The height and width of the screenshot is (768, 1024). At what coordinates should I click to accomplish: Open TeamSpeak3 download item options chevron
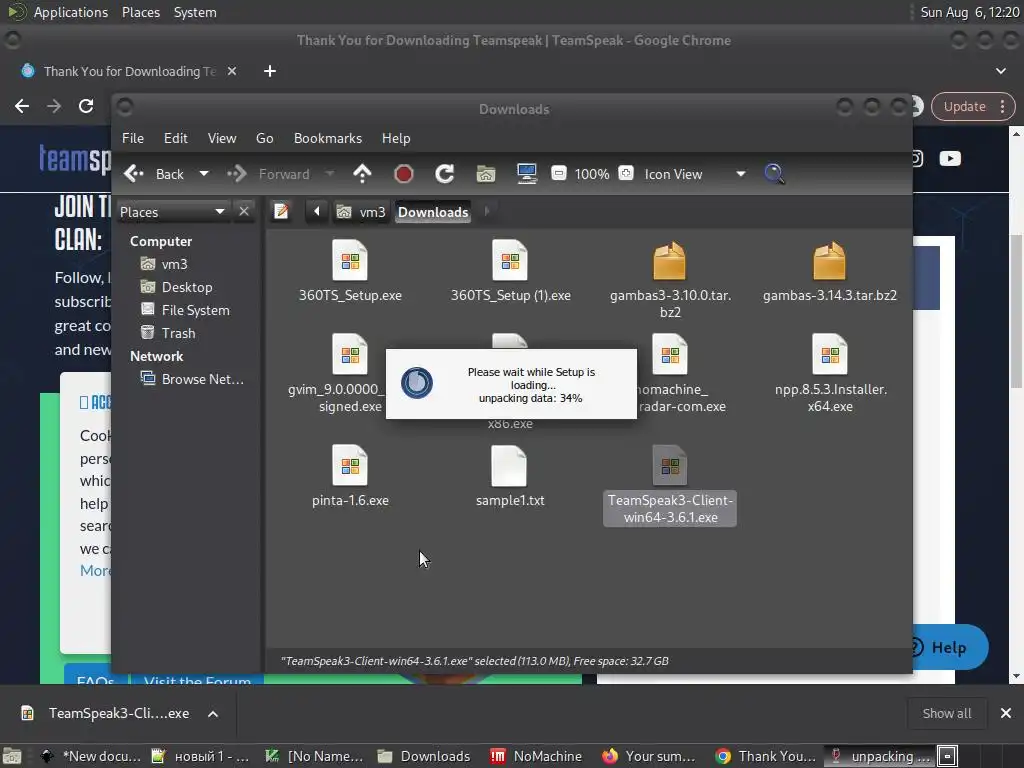[x=213, y=714]
